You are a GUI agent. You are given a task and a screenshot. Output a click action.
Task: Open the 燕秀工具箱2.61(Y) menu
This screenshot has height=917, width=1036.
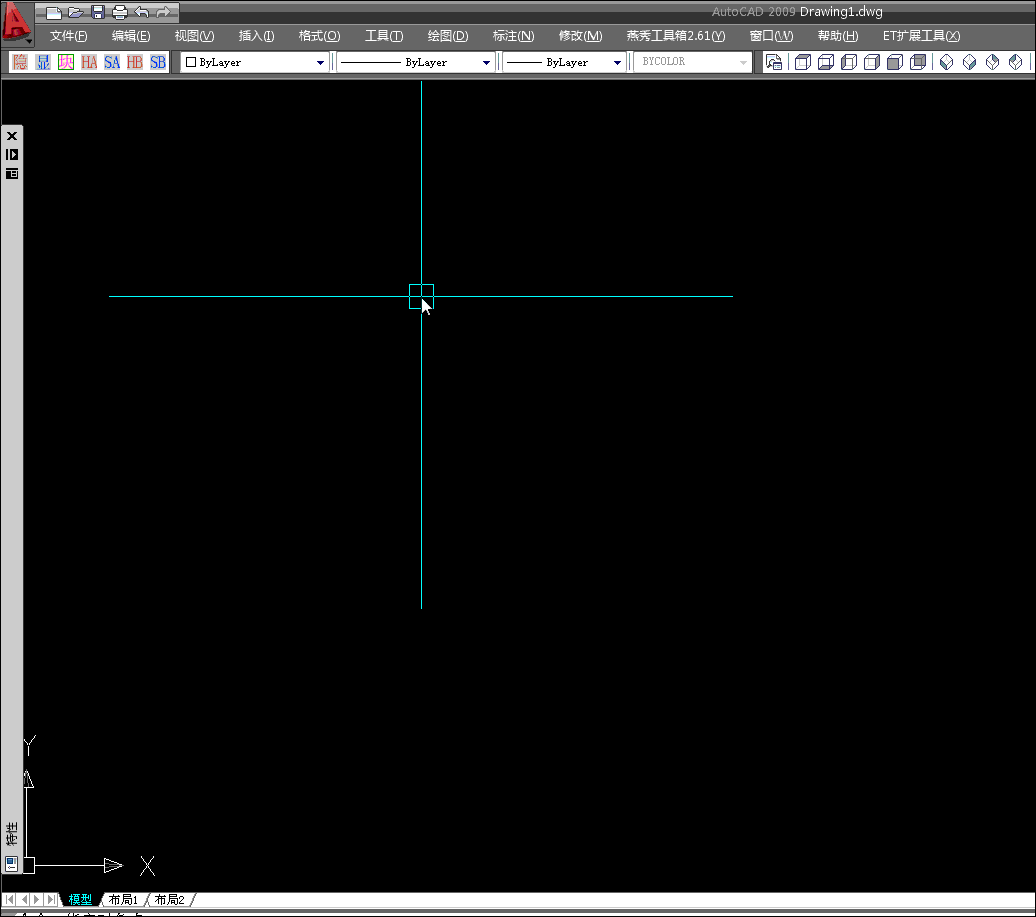676,36
